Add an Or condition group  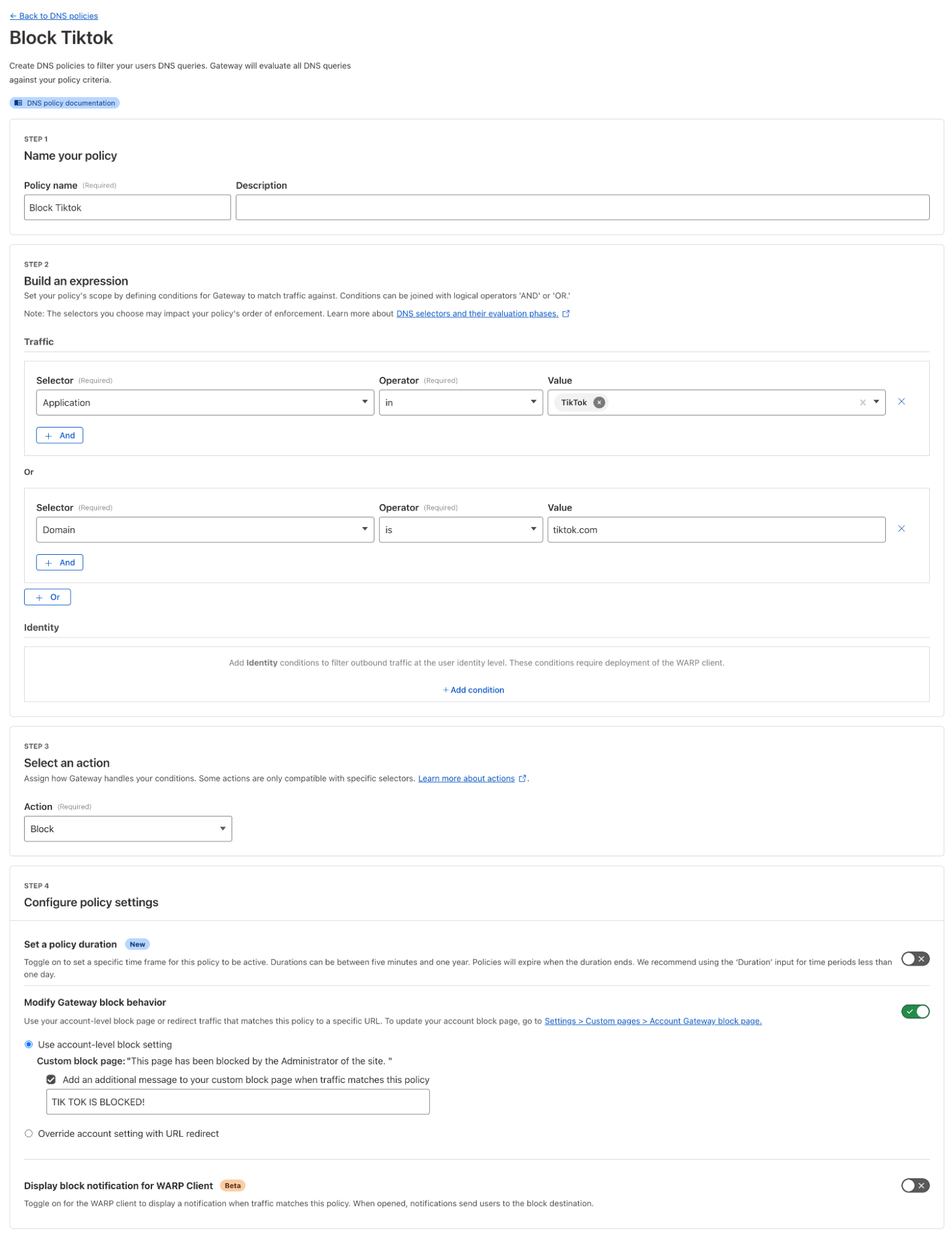pos(48,597)
